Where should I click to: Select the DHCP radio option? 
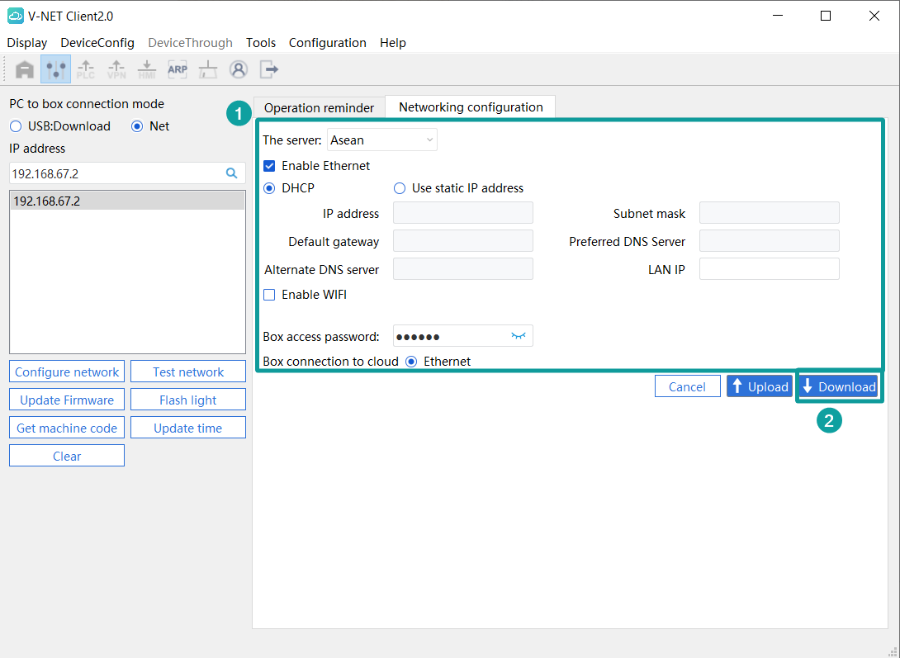[x=269, y=188]
